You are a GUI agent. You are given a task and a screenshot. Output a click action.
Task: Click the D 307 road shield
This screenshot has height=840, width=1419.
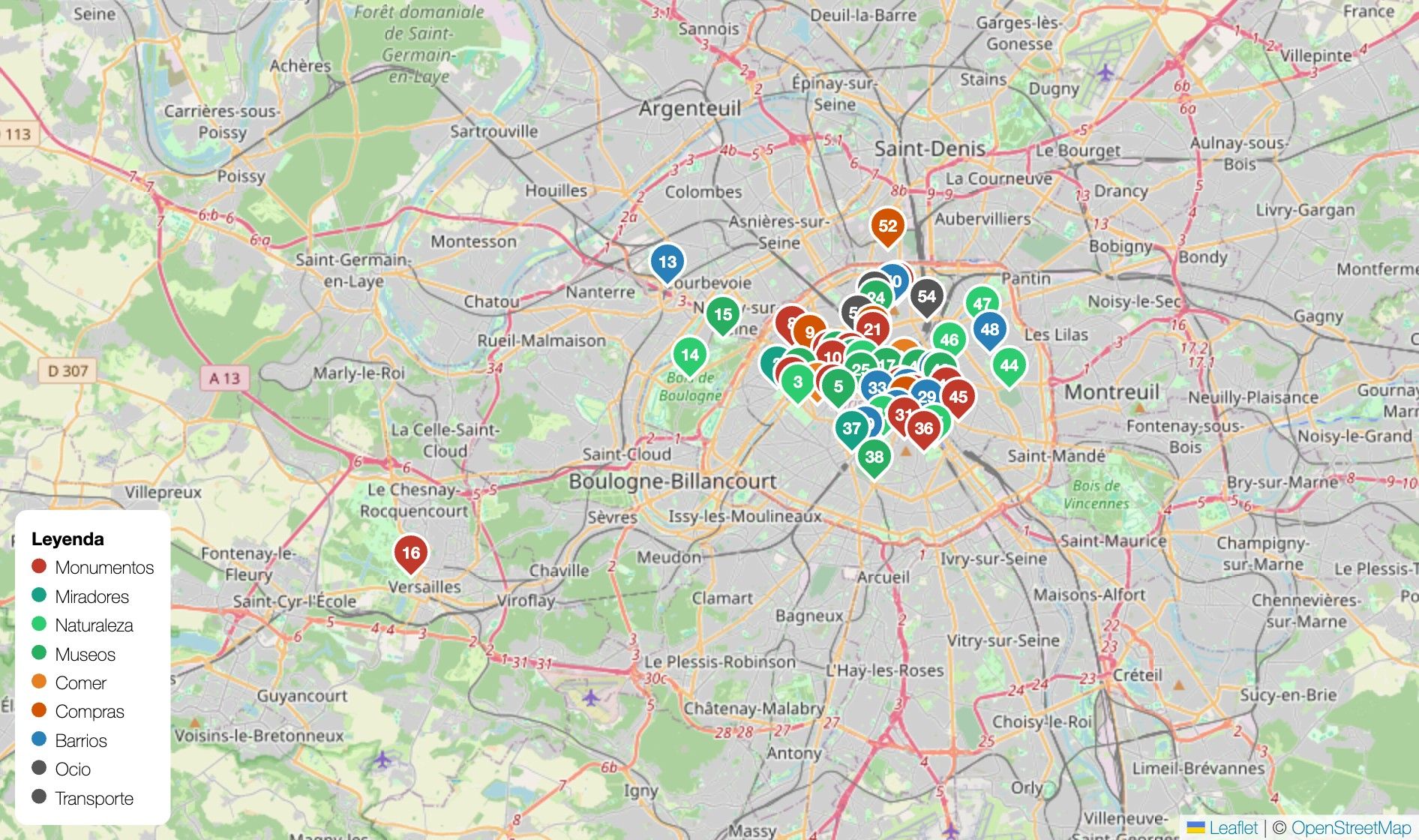67,370
